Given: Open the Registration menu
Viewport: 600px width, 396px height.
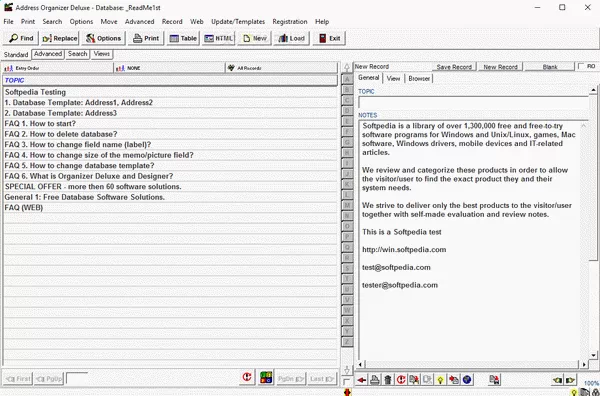Looking at the screenshot, I should pos(290,22).
